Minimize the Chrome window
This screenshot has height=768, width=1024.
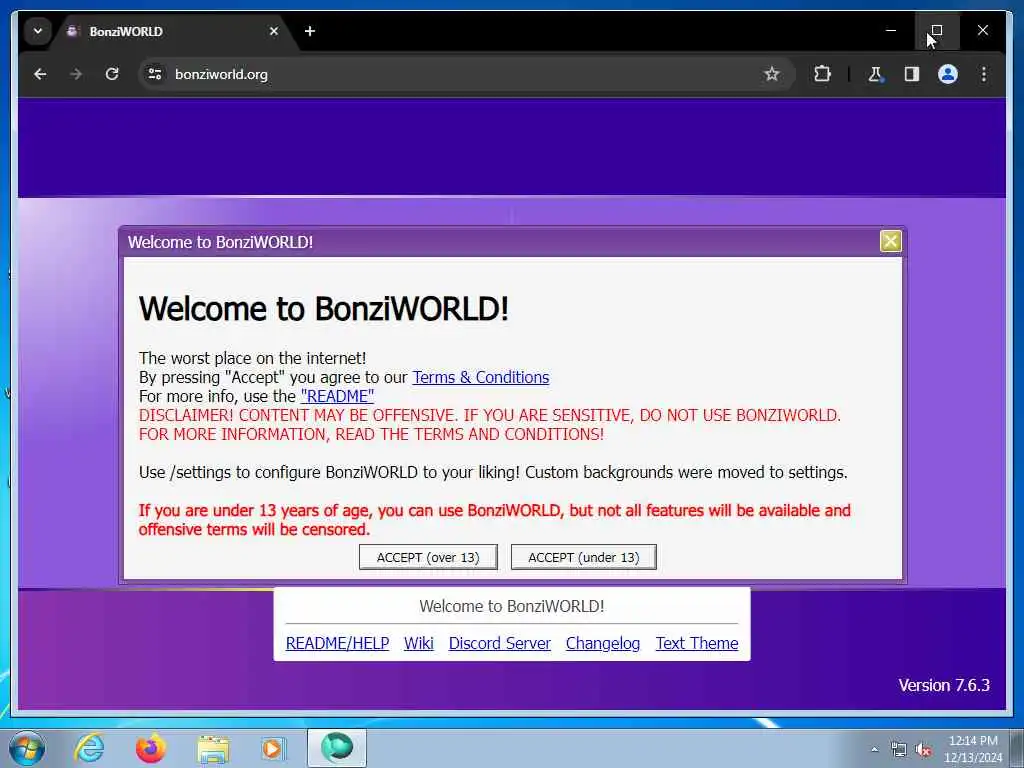click(891, 30)
